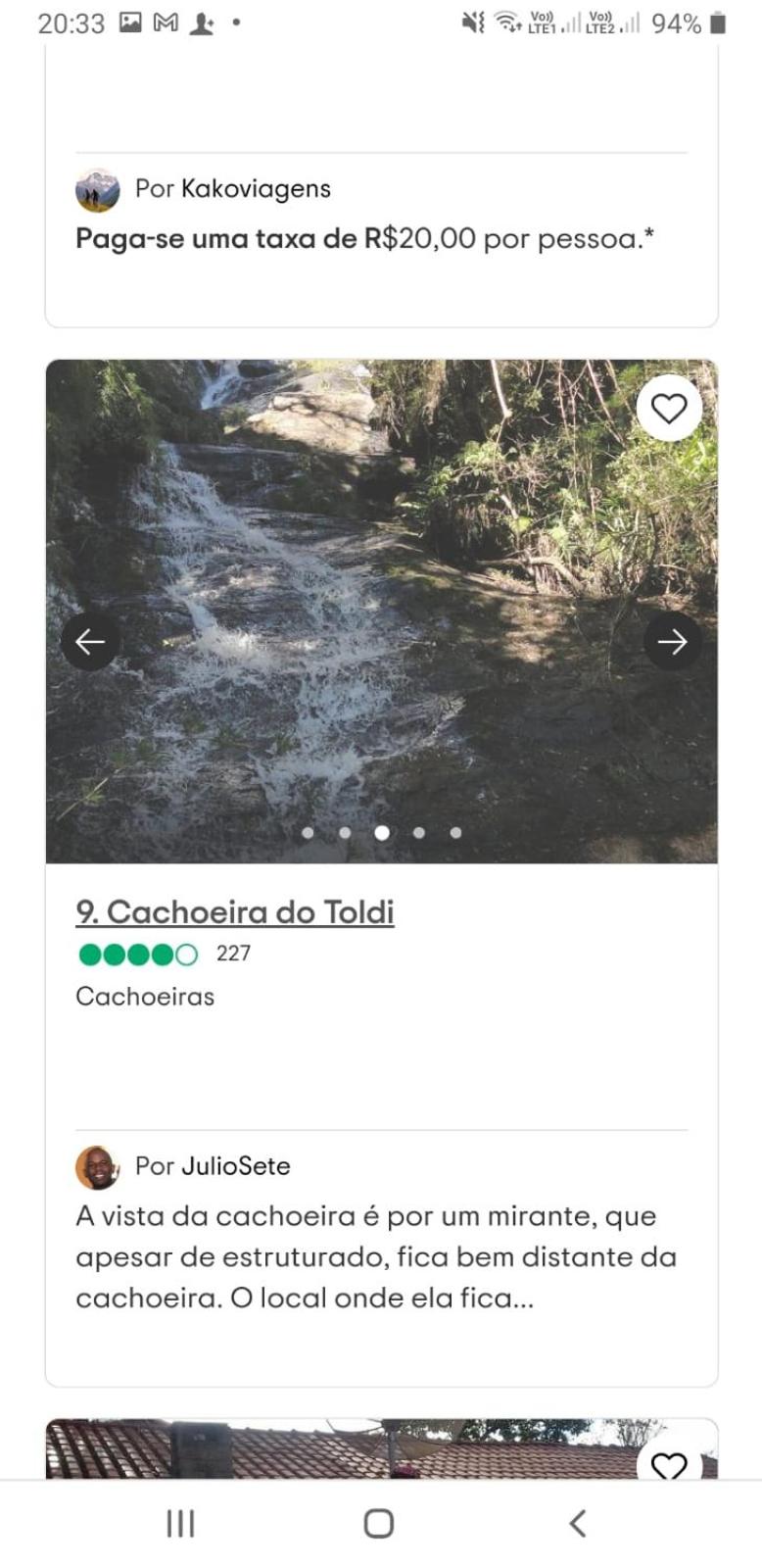This screenshot has height=1568, width=762.
Task: Favorite the next listing with heart icon
Action: pos(669,1465)
